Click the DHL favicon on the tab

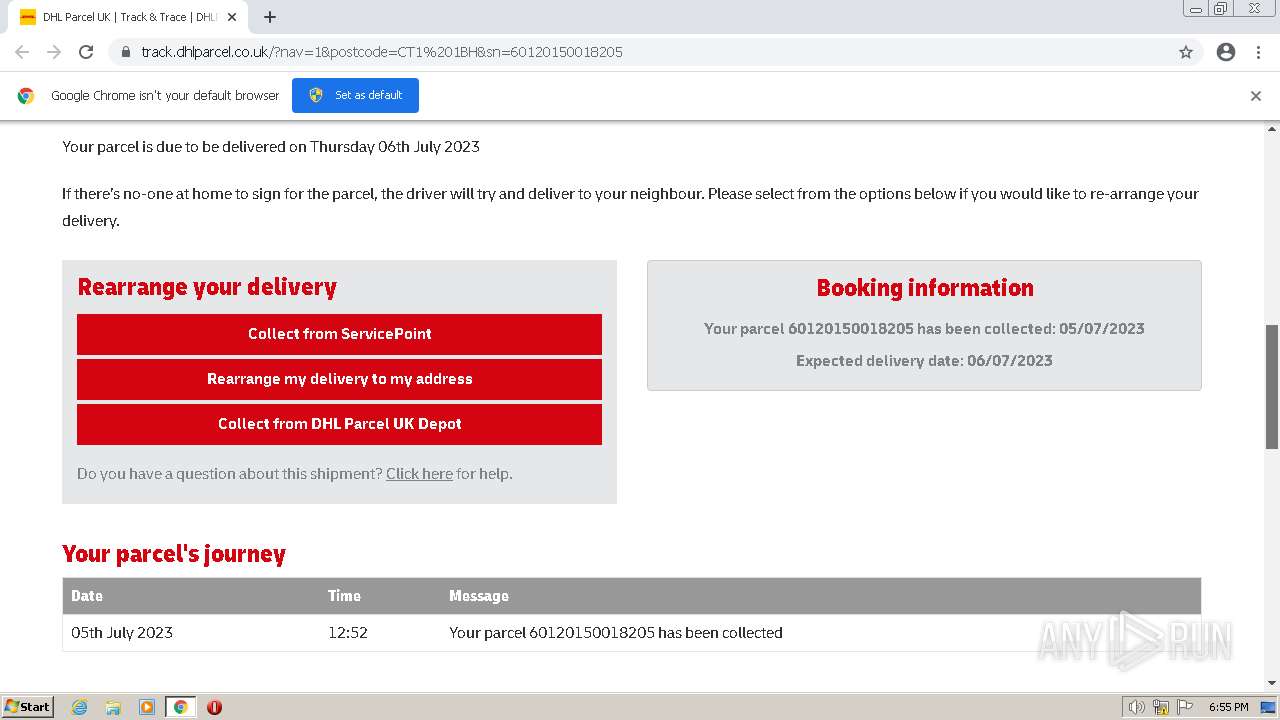(28, 17)
